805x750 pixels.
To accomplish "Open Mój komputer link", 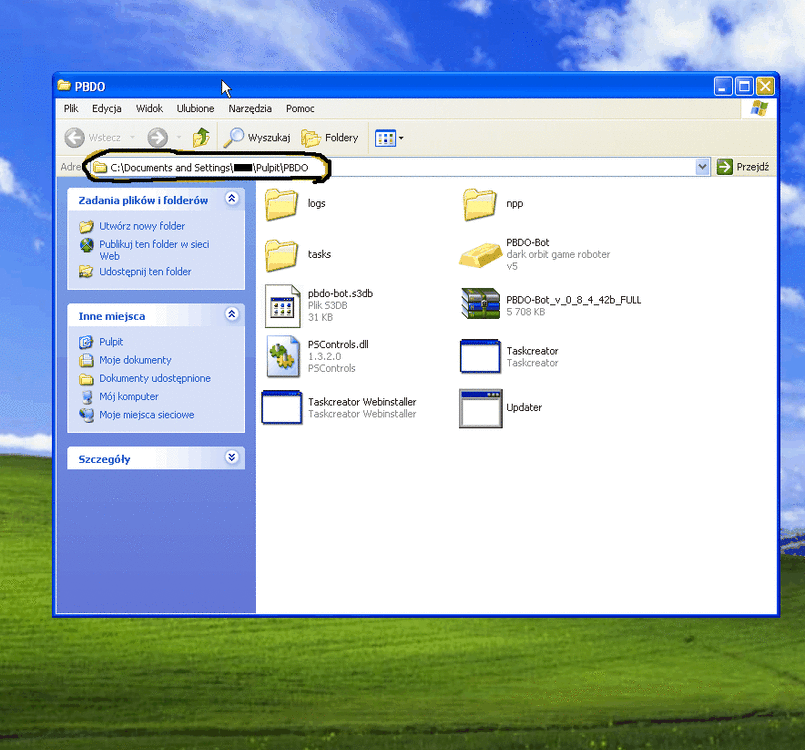I will (128, 397).
